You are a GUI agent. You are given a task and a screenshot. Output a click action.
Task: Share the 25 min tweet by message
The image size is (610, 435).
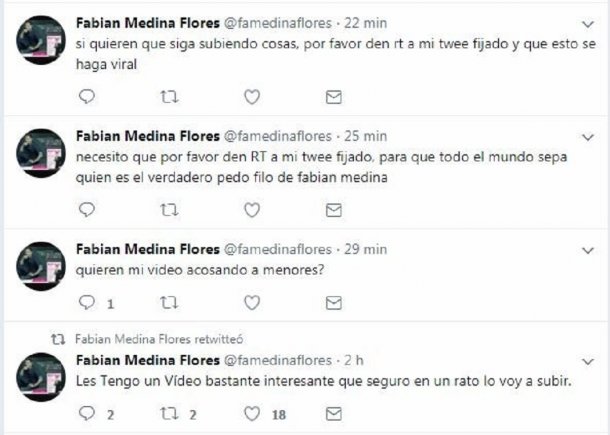point(334,210)
